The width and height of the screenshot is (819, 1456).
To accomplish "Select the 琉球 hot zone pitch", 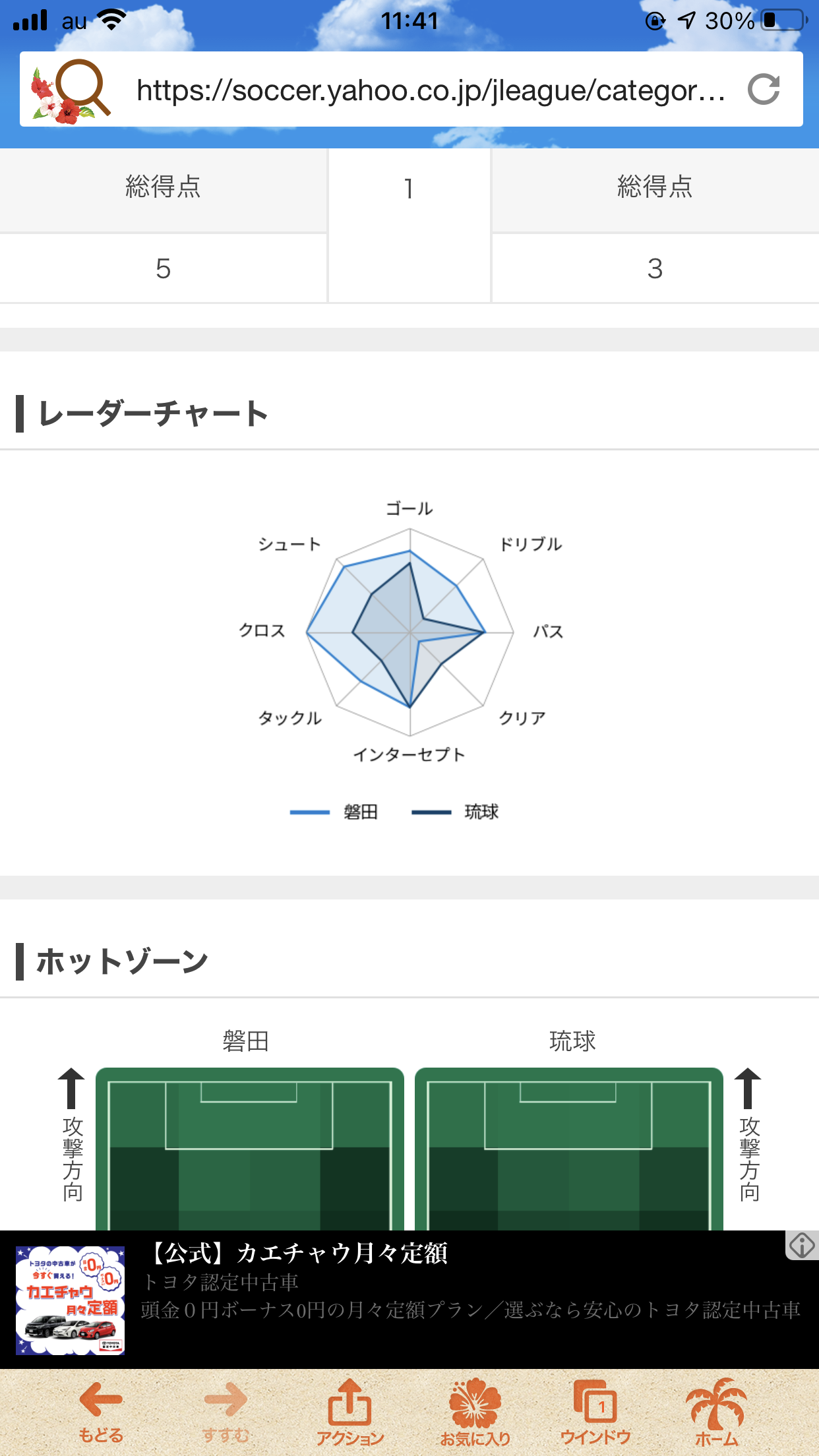I will 569,1149.
